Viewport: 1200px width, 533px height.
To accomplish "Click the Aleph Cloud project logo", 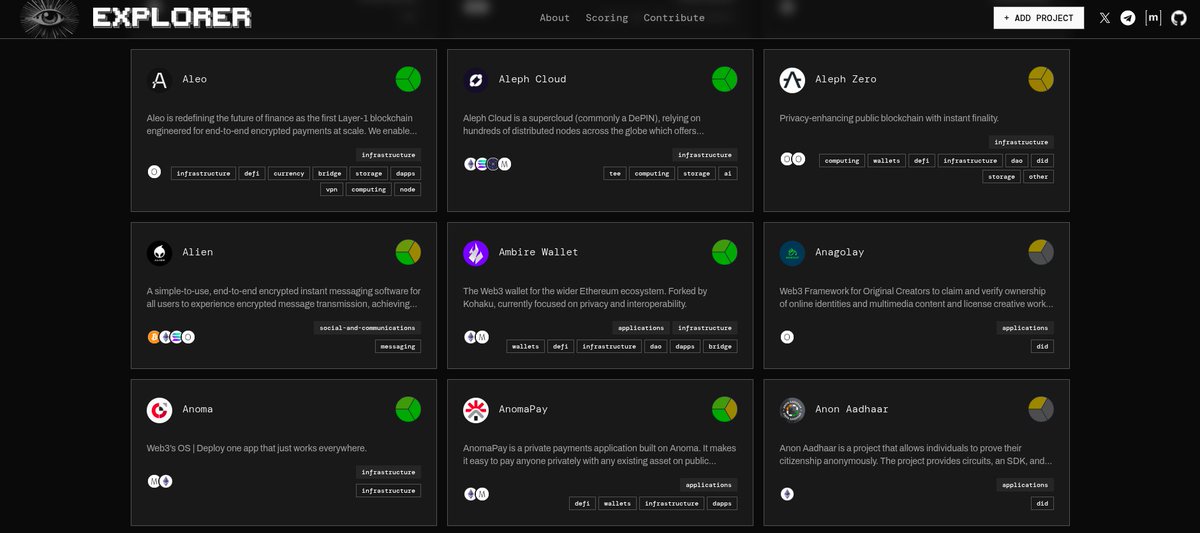I will click(x=476, y=80).
